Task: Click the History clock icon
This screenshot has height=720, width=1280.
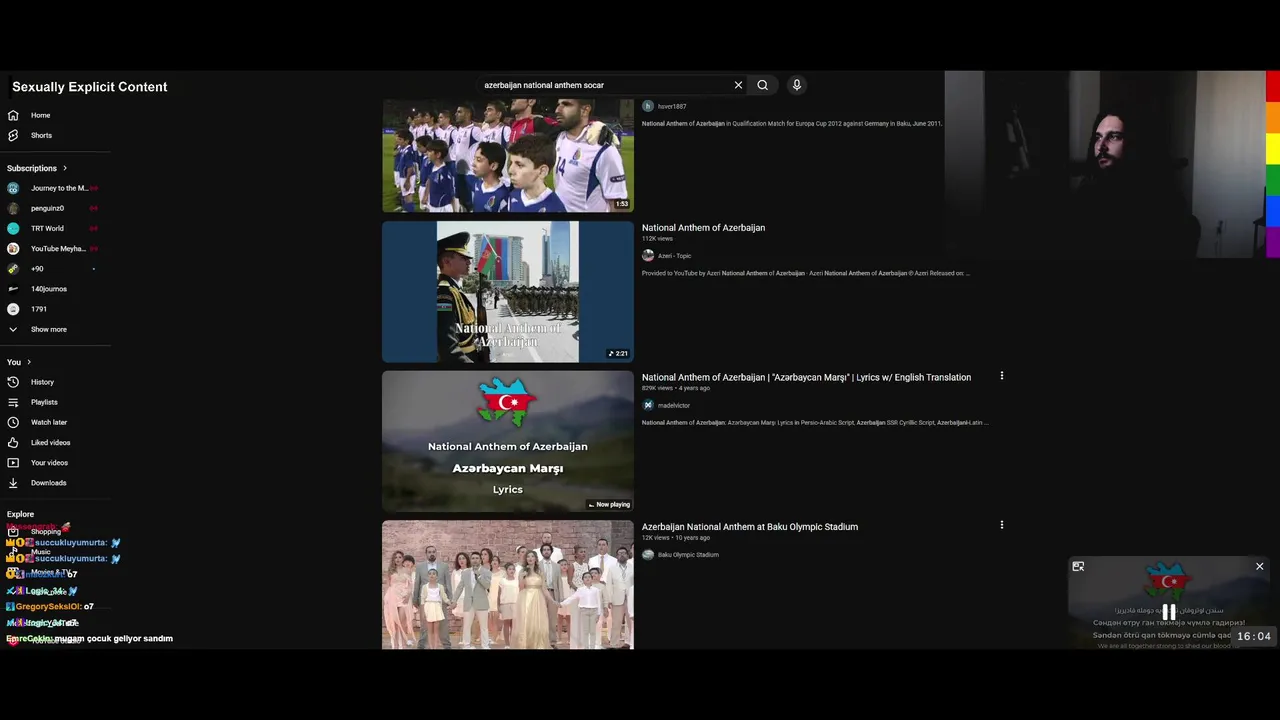Action: point(13,382)
